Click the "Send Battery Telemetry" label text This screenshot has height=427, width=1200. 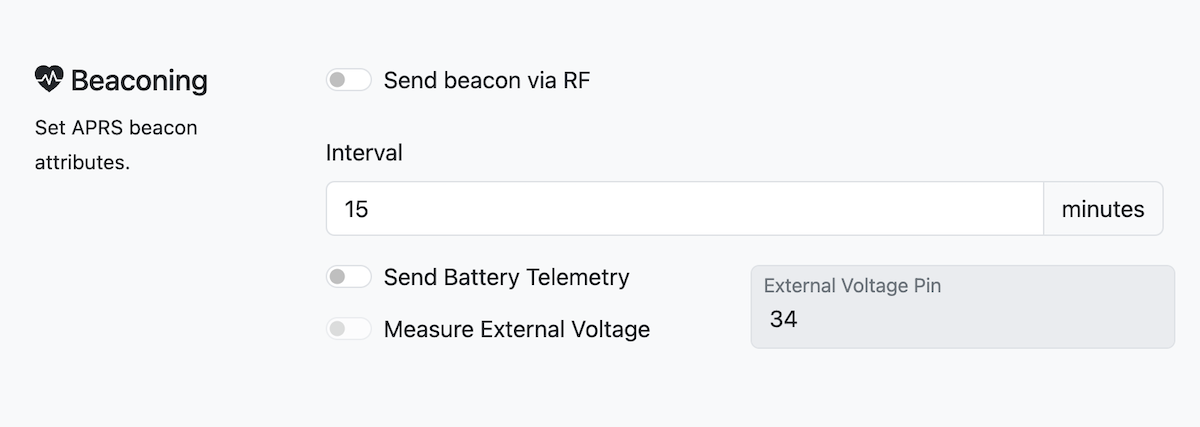[506, 277]
